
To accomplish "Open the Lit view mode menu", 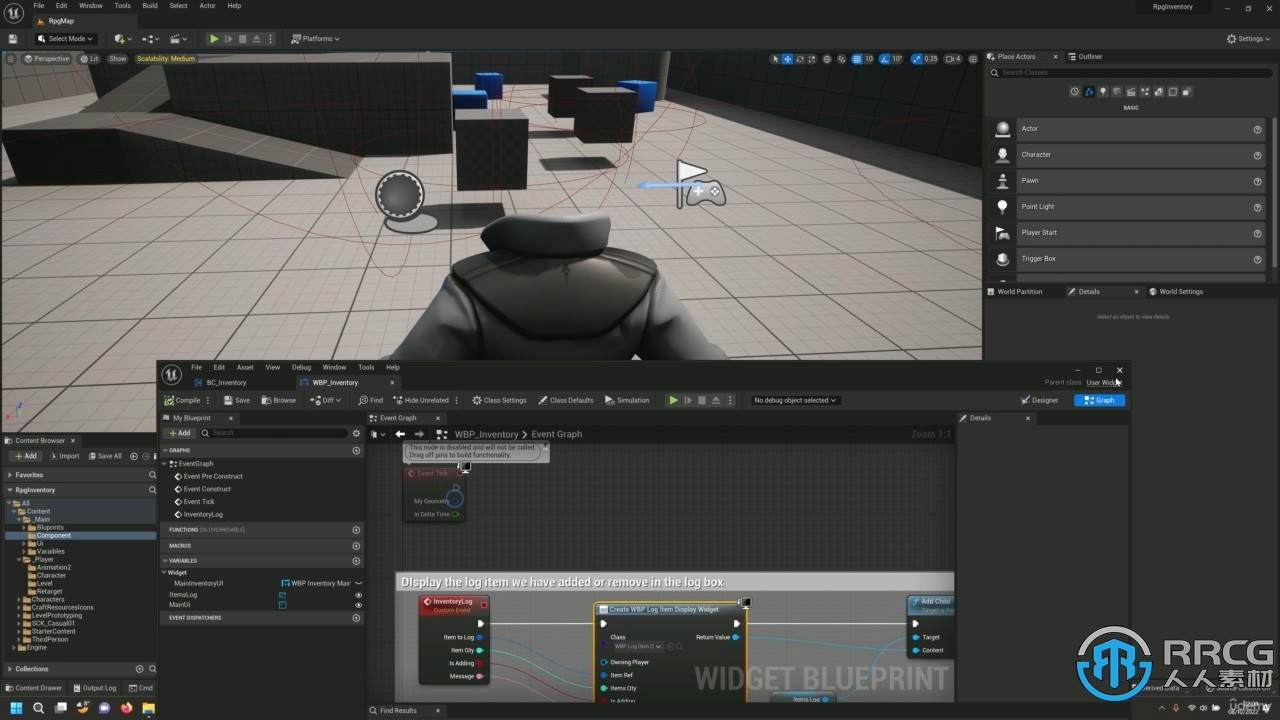I will (90, 59).
